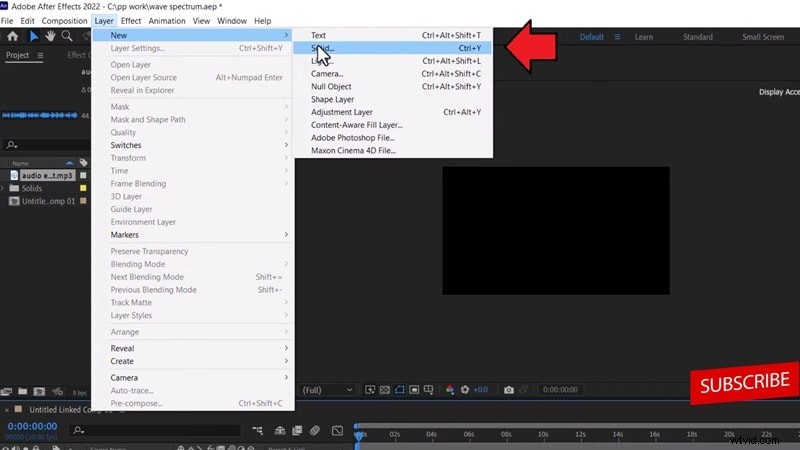The image size is (800, 450).
Task: Click the reset exposure icon
Action: point(465,390)
